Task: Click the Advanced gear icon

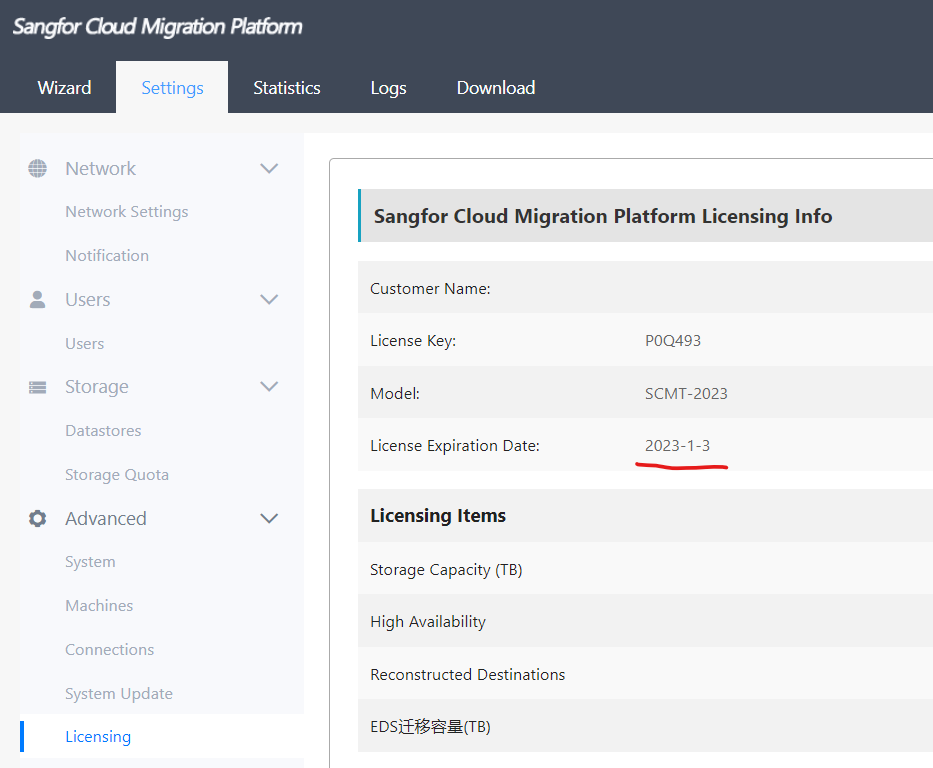Action: [x=38, y=518]
